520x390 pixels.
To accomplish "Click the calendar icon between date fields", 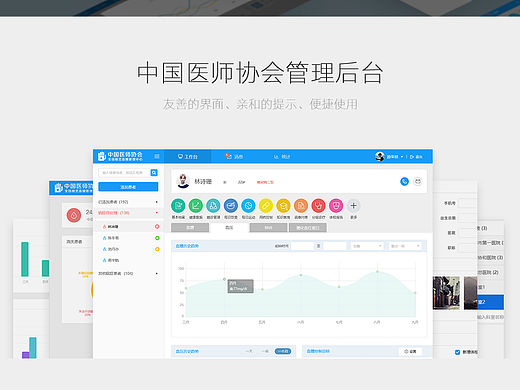I will (x=319, y=246).
